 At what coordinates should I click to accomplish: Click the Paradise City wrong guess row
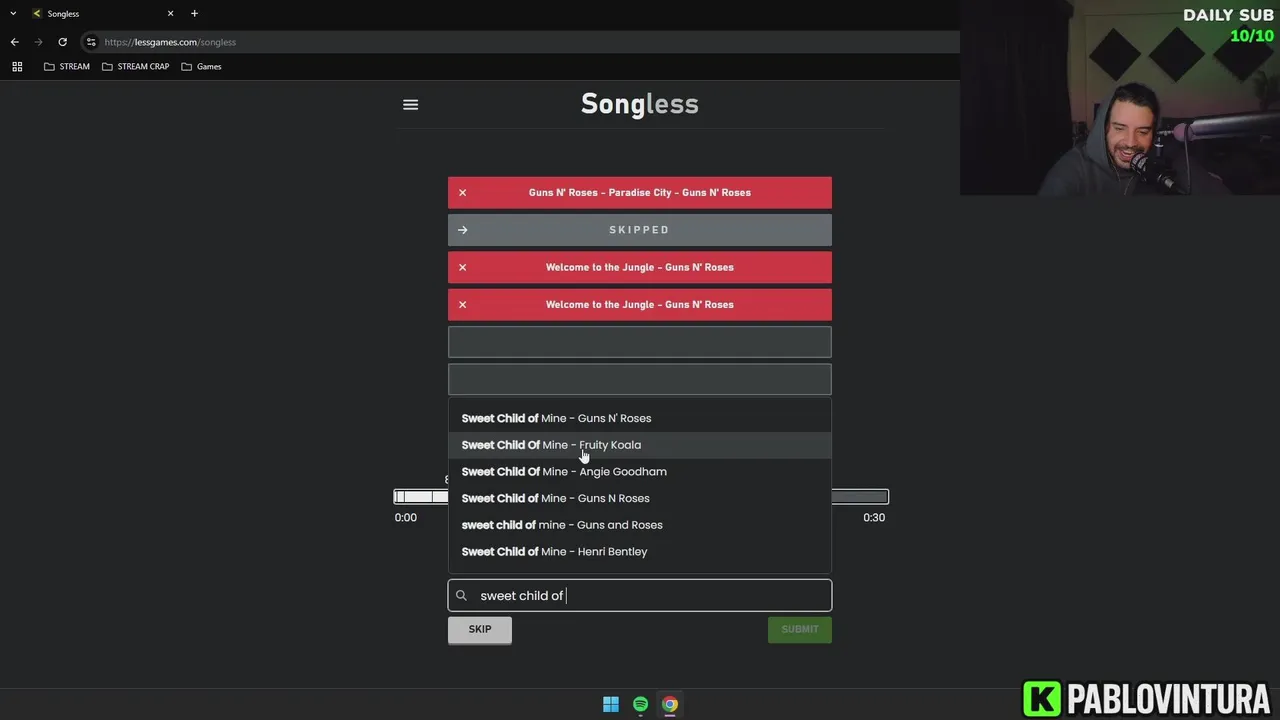coord(640,192)
